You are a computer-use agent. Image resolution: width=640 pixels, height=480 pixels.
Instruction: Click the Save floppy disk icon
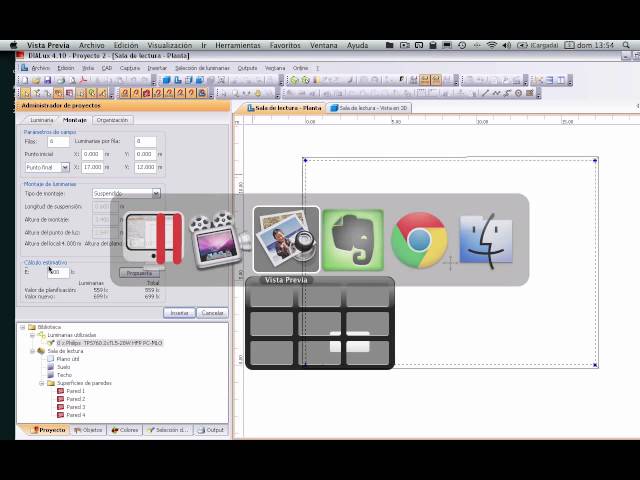48,80
